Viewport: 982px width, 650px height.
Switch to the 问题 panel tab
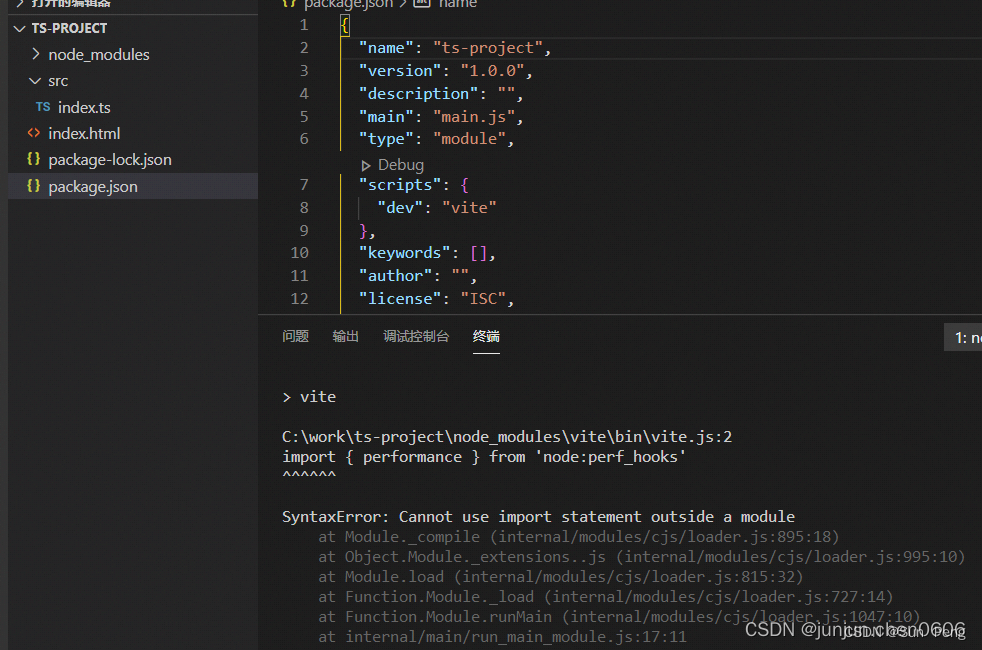pos(295,336)
